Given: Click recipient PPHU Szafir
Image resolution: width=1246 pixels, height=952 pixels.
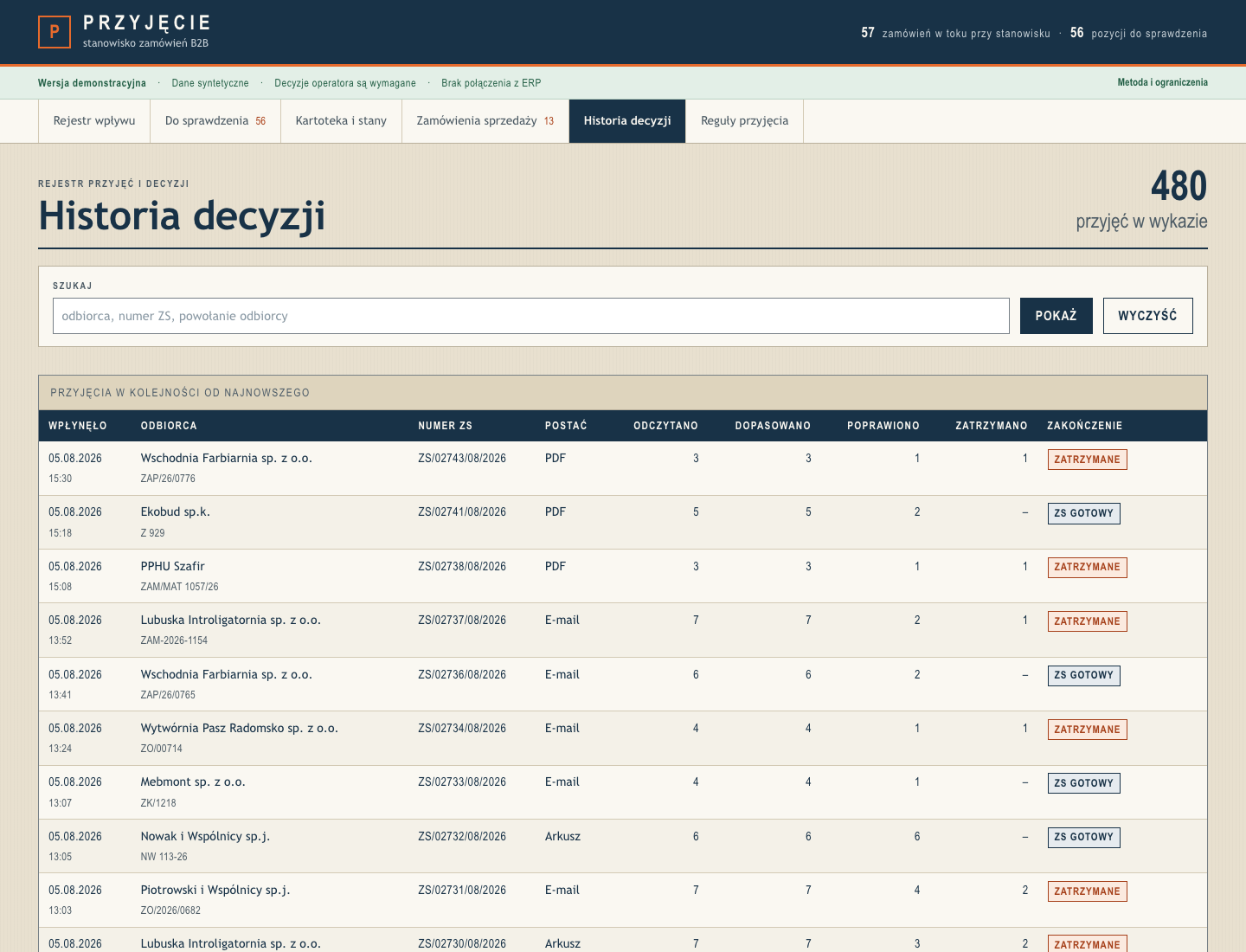Looking at the screenshot, I should 173,567.
